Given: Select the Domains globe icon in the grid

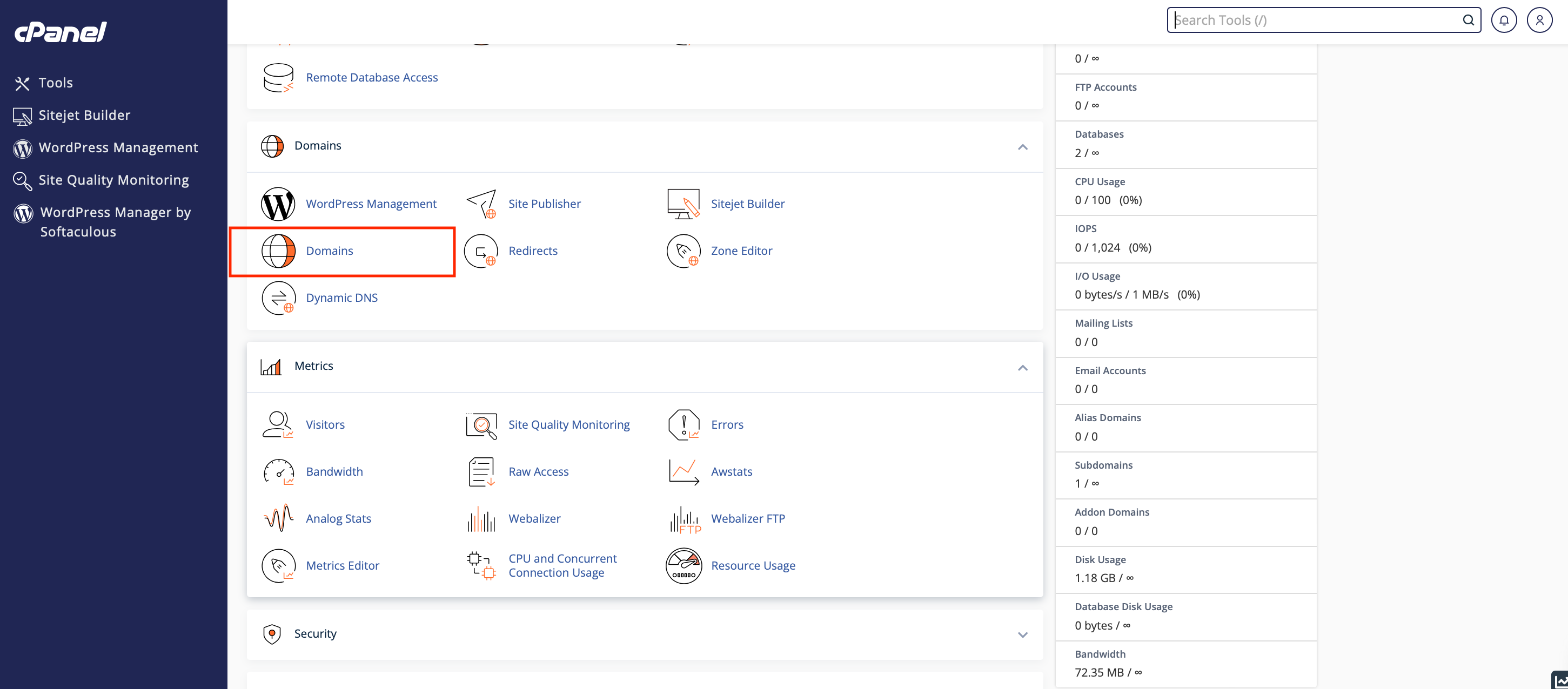Looking at the screenshot, I should point(278,251).
